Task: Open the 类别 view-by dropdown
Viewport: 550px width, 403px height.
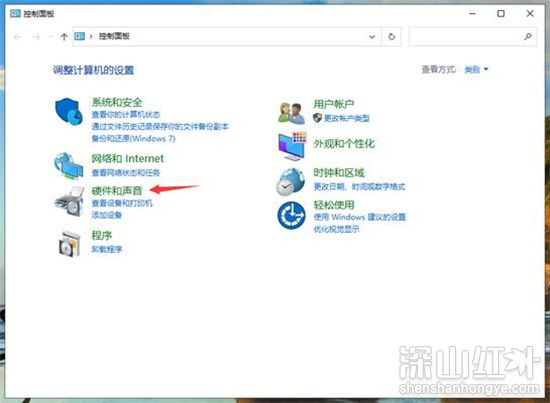Action: [x=476, y=69]
